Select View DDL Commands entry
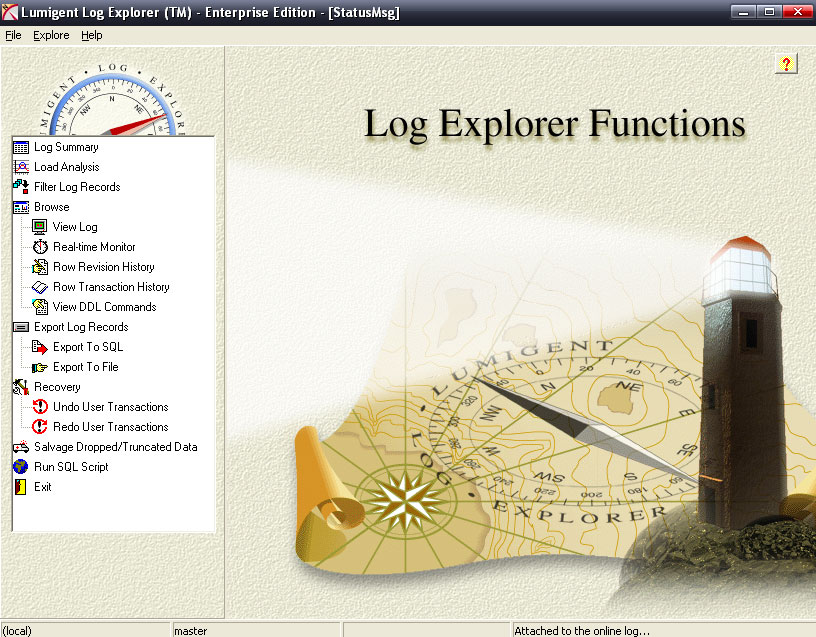 point(104,307)
